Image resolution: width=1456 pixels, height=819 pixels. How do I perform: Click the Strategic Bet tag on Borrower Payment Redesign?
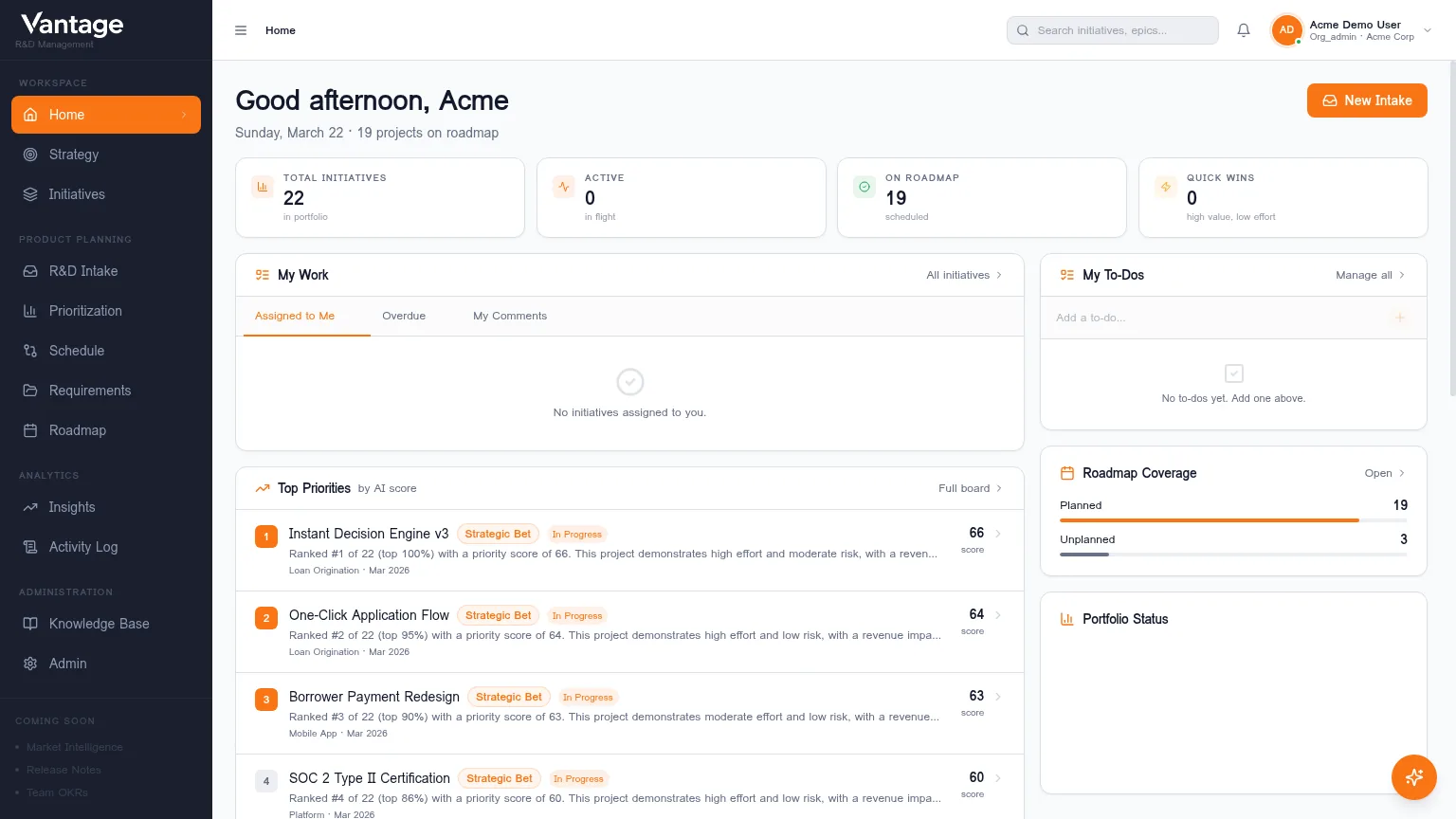coord(509,697)
